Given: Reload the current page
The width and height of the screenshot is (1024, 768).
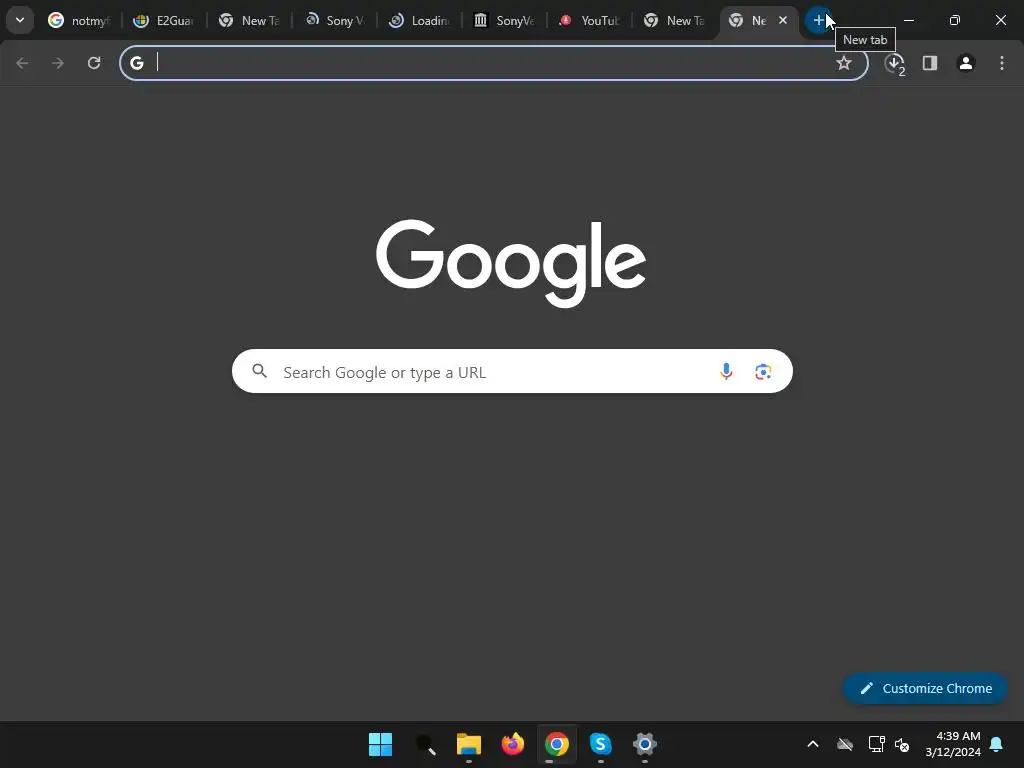Looking at the screenshot, I should click(x=94, y=63).
